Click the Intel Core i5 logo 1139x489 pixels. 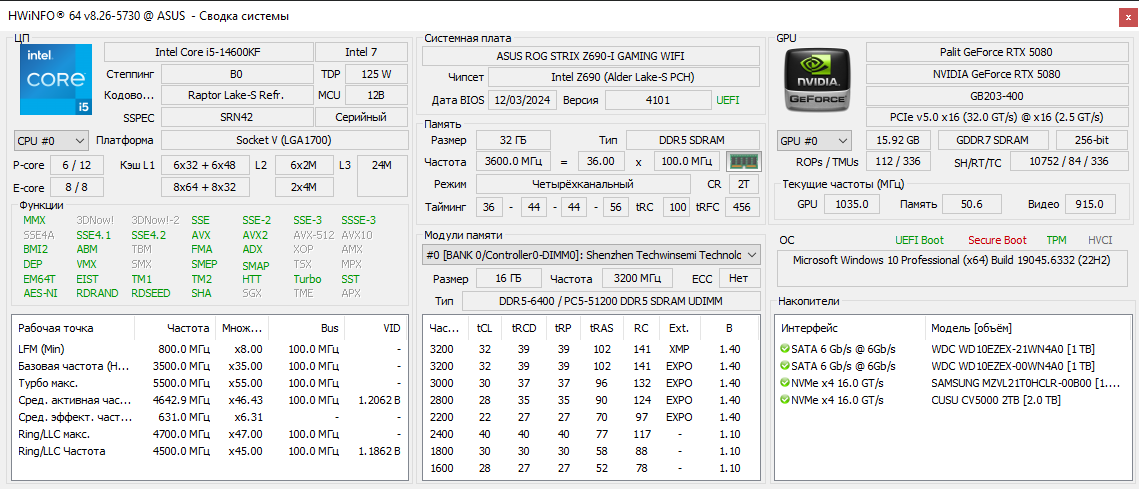coord(56,78)
